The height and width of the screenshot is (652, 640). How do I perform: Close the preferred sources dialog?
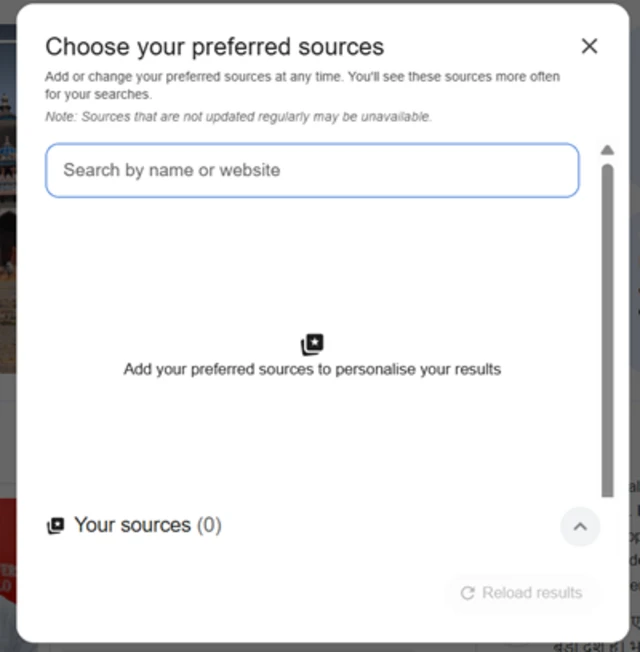[x=589, y=46]
